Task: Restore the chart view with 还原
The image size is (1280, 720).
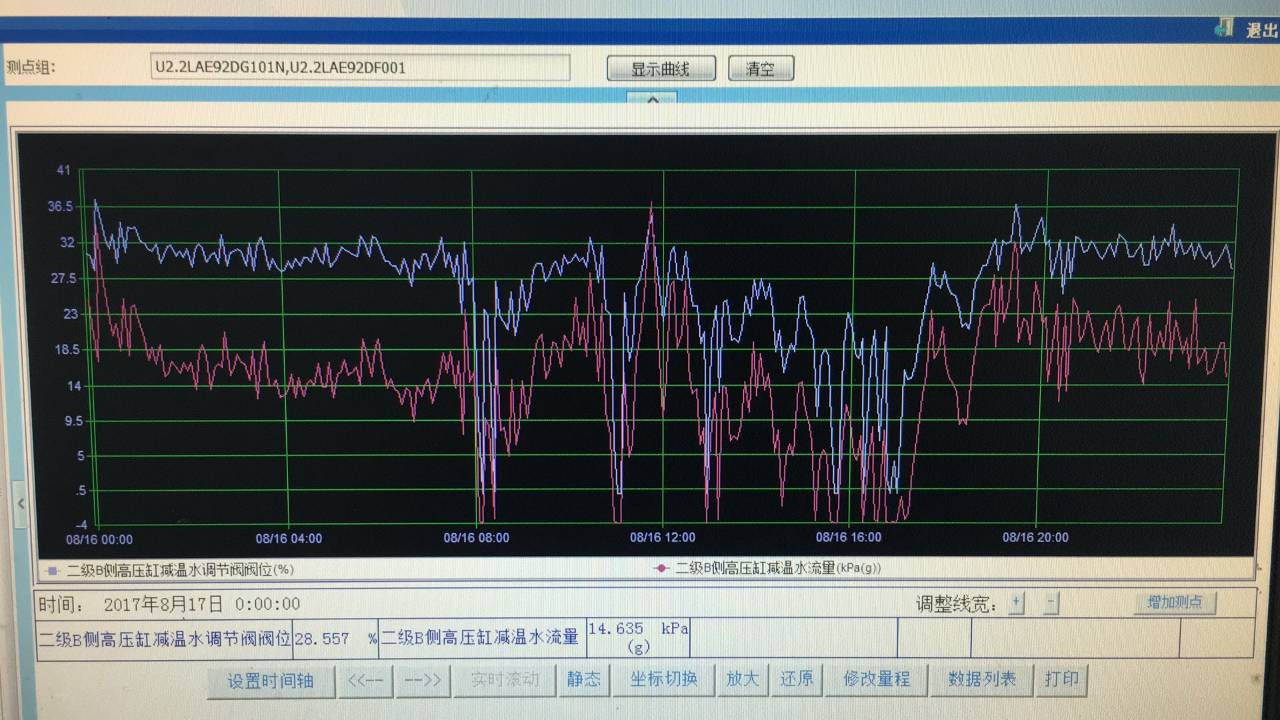Action: click(797, 679)
